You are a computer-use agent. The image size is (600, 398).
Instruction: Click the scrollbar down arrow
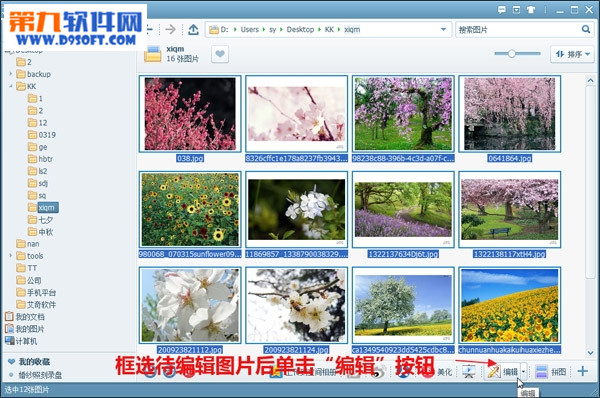590,352
